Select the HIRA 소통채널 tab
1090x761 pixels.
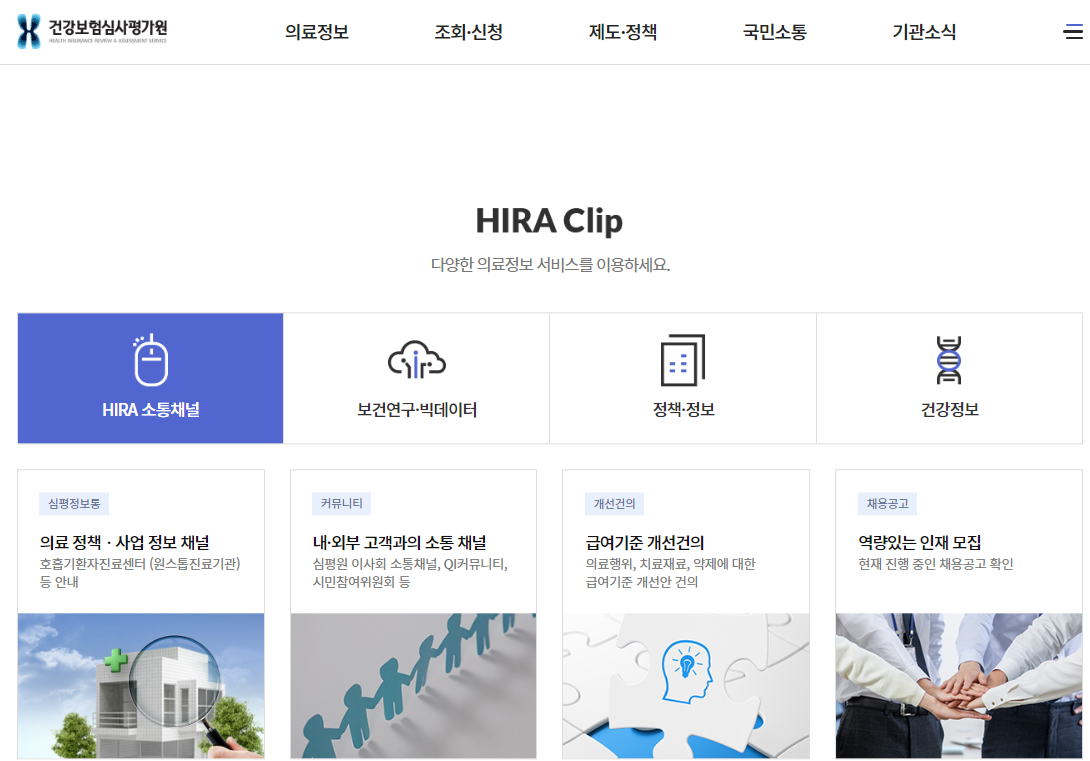(x=150, y=378)
